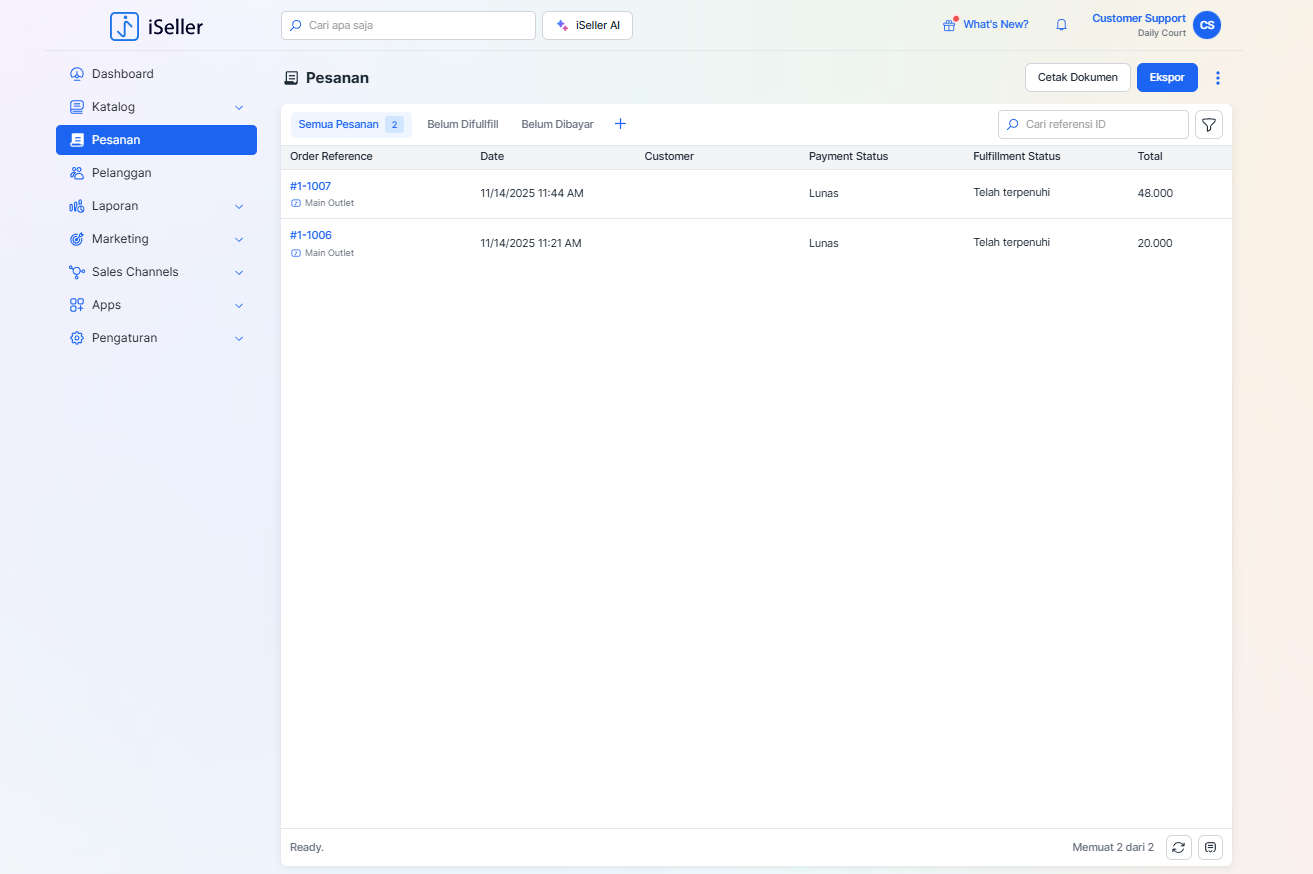
Task: Click the refresh orders icon
Action: pos(1178,848)
